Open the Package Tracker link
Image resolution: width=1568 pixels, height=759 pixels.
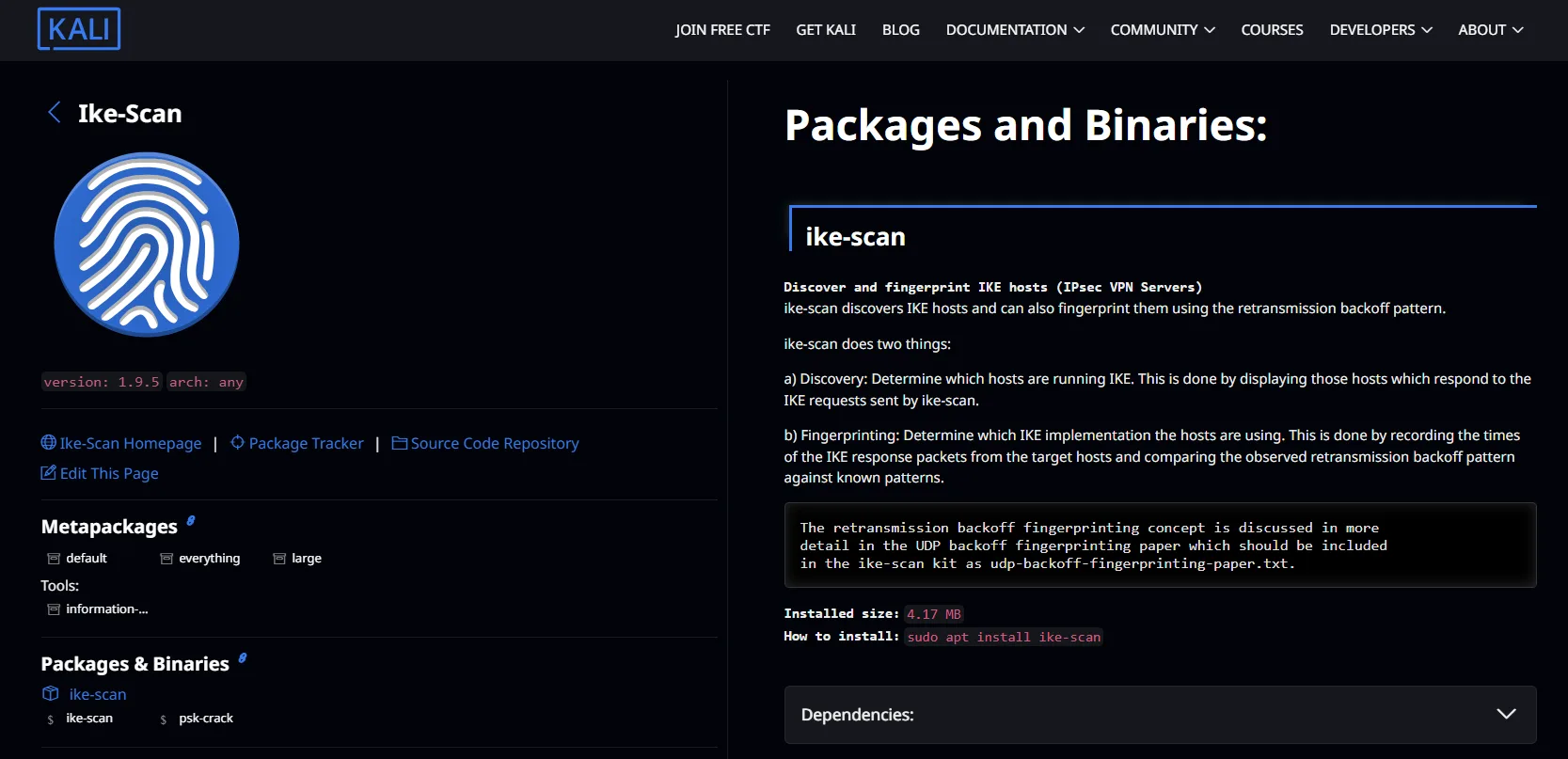pyautogui.click(x=306, y=443)
